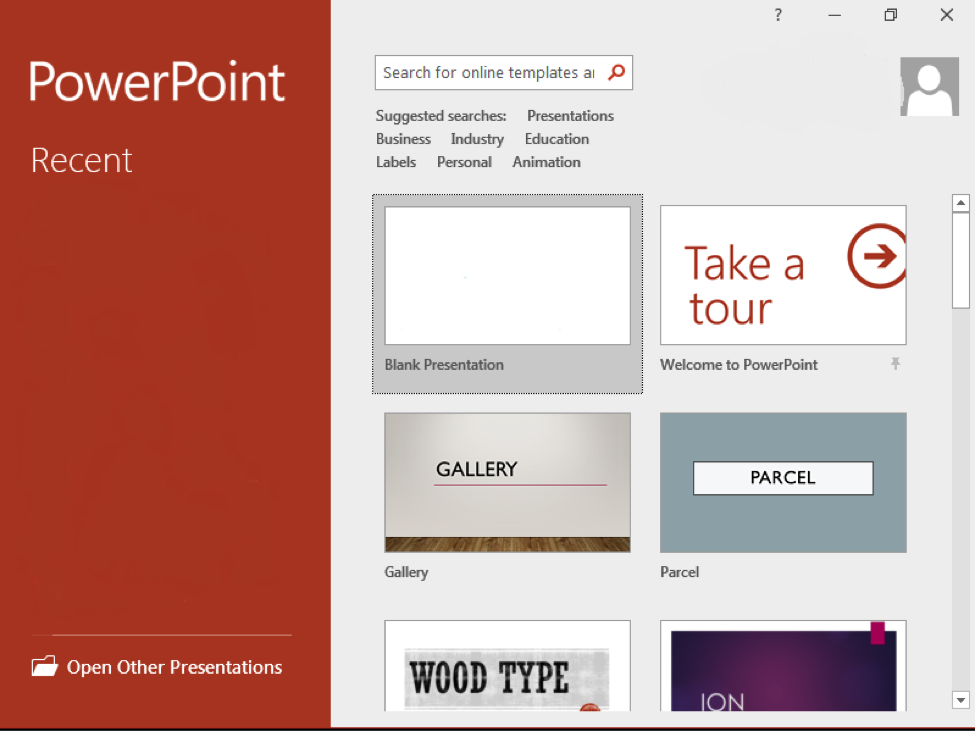Unpin the Welcome to PowerPoint template
975x731 pixels.
(896, 364)
